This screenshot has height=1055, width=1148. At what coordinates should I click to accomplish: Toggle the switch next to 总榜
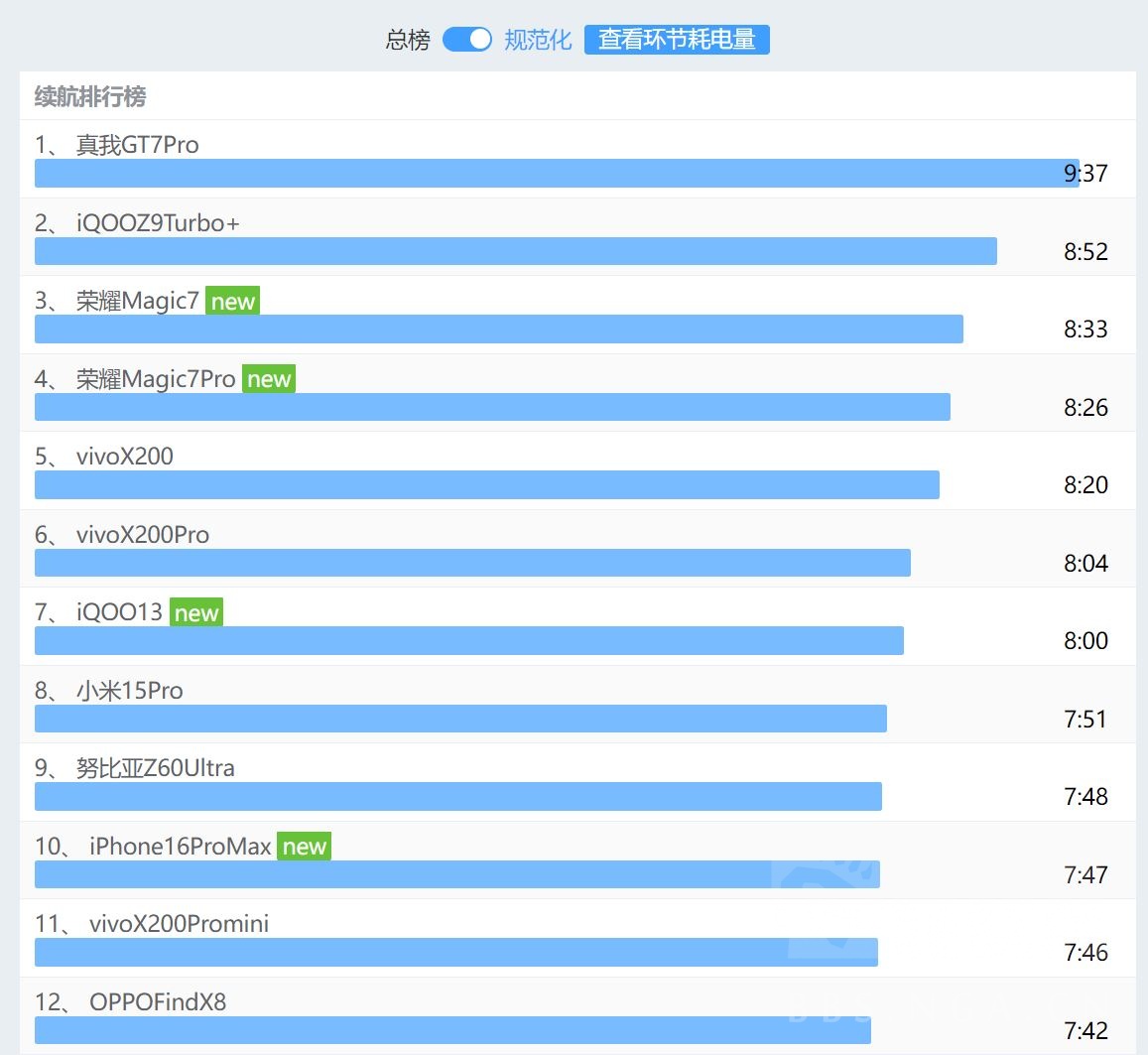point(466,40)
